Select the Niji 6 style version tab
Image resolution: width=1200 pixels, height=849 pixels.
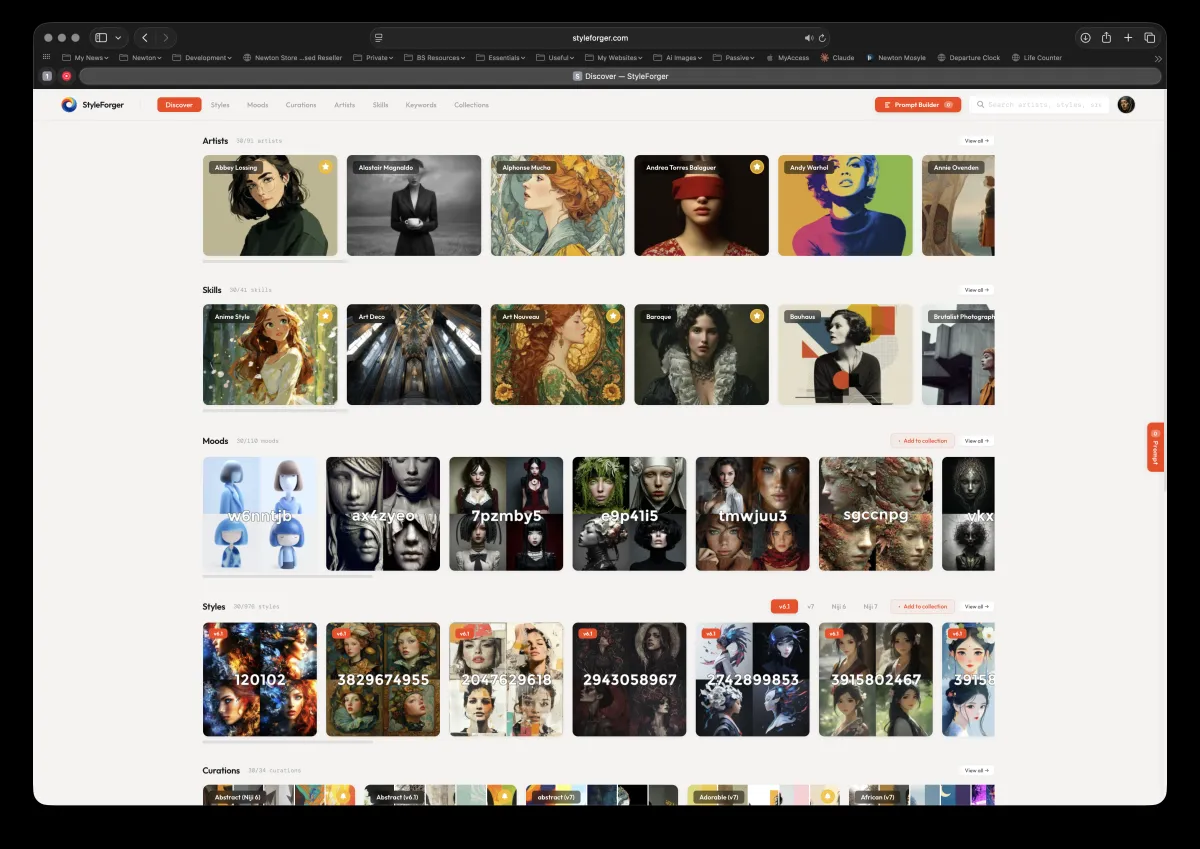839,606
